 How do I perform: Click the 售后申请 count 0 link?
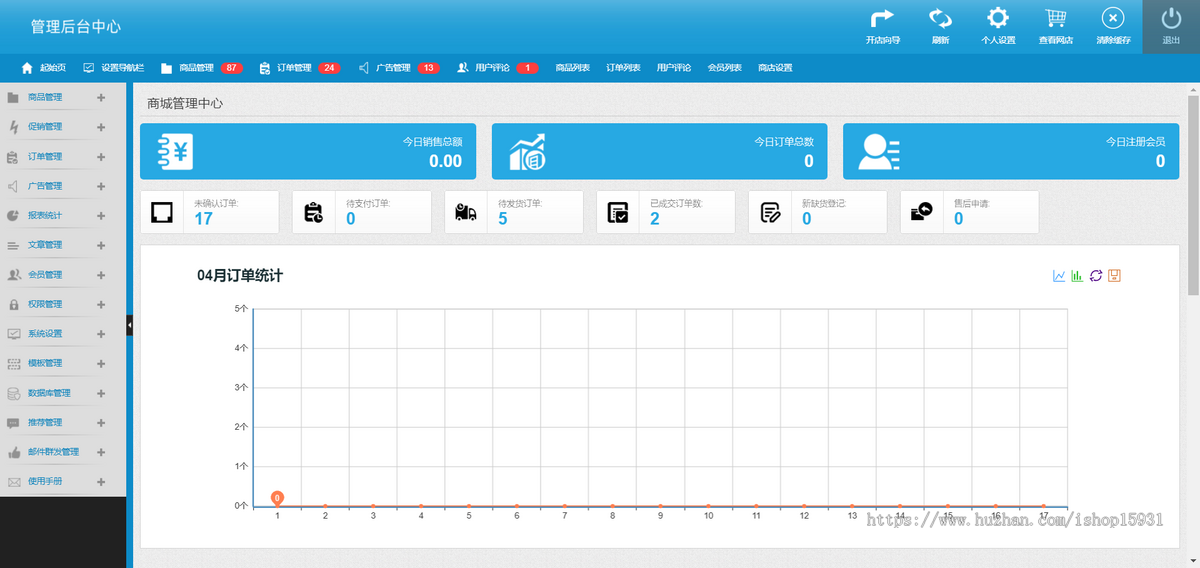pyautogui.click(x=959, y=219)
